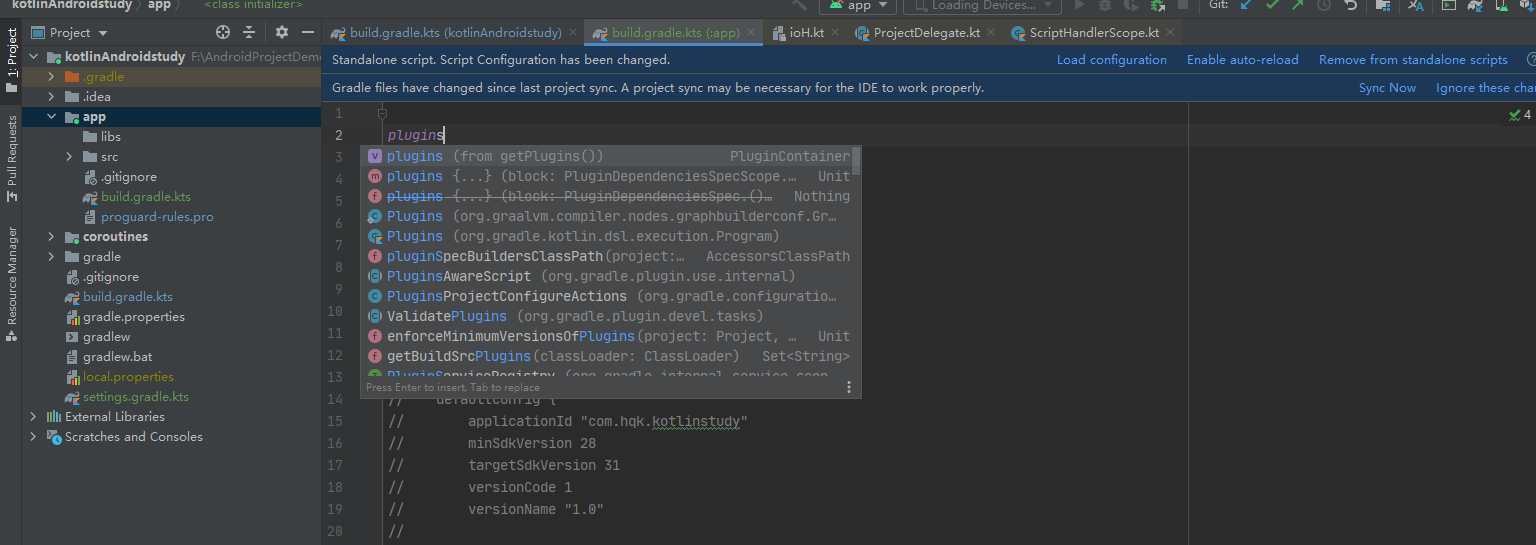This screenshot has height=545, width=1536.
Task: Click the <class initializer> breadcrumb
Action: 253,5
